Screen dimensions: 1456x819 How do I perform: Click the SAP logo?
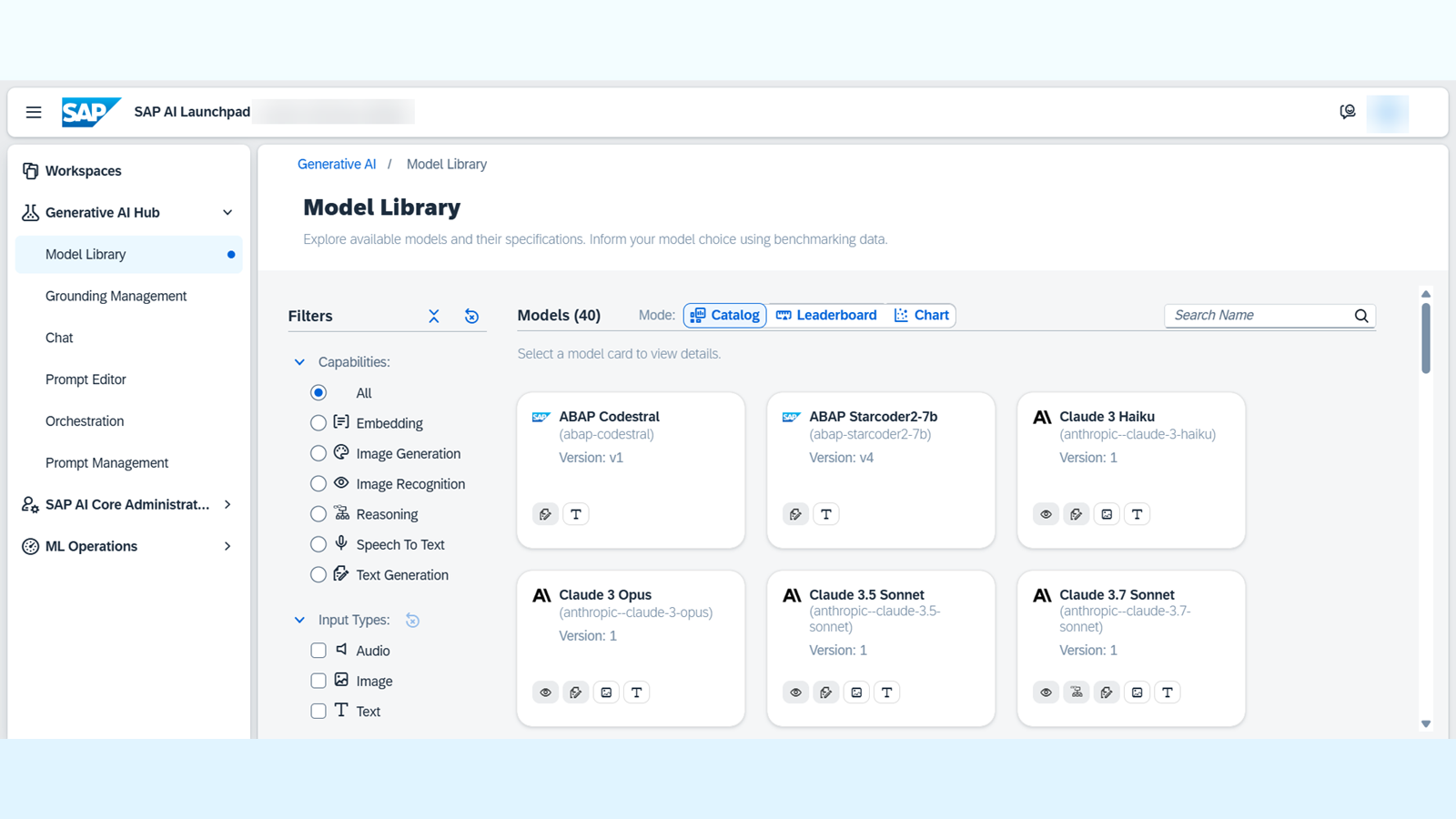[91, 112]
